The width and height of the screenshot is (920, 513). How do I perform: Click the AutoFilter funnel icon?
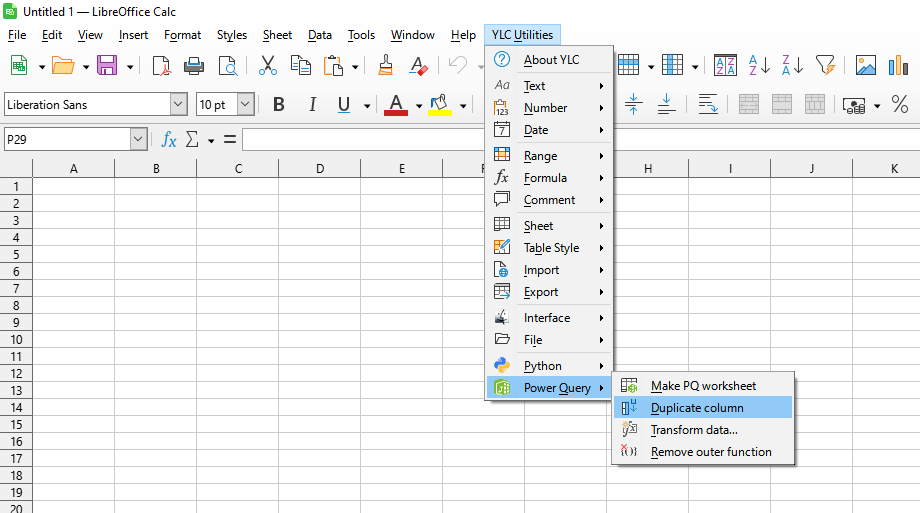click(x=826, y=65)
